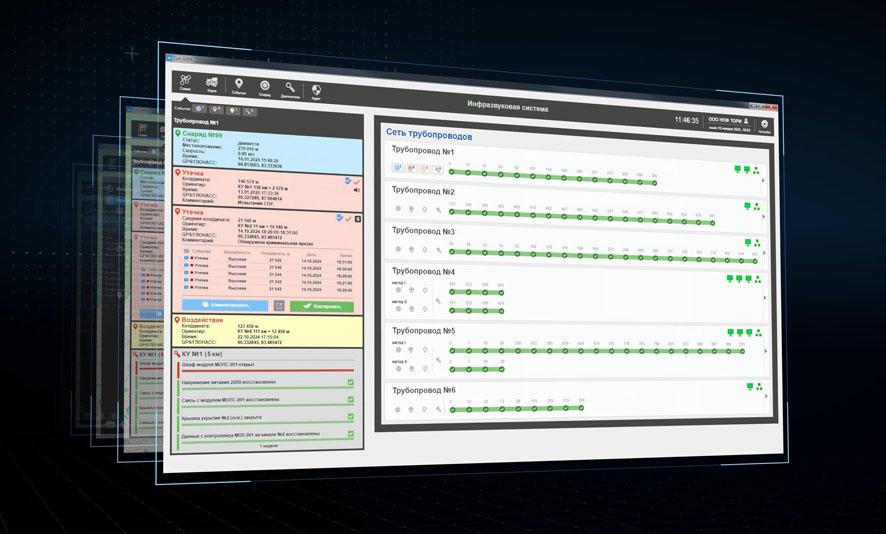The width and height of the screenshot is (886, 534).
Task: Open the Схема view in the toolbar
Action: point(186,82)
